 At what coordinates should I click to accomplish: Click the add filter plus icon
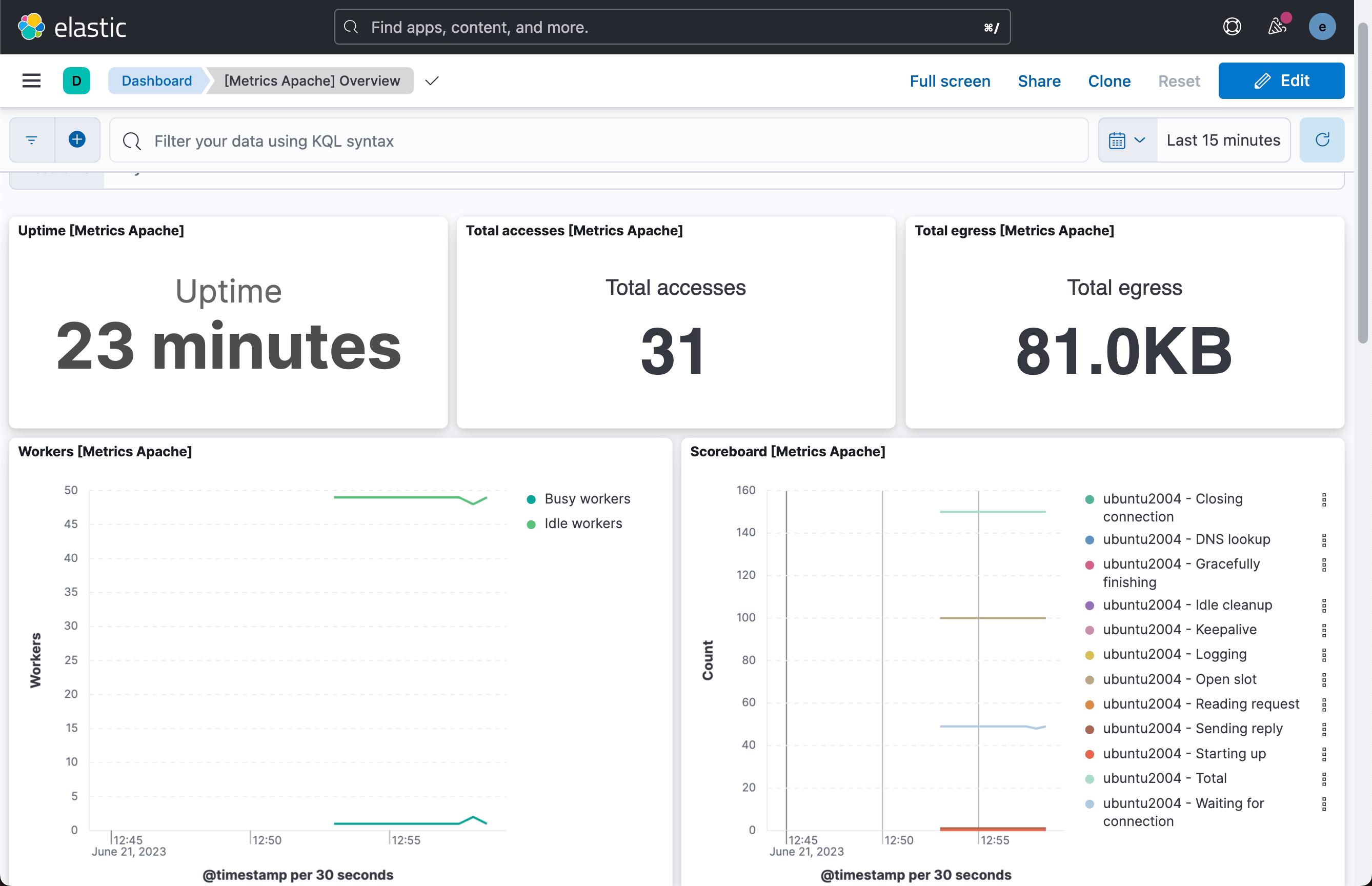coord(77,140)
